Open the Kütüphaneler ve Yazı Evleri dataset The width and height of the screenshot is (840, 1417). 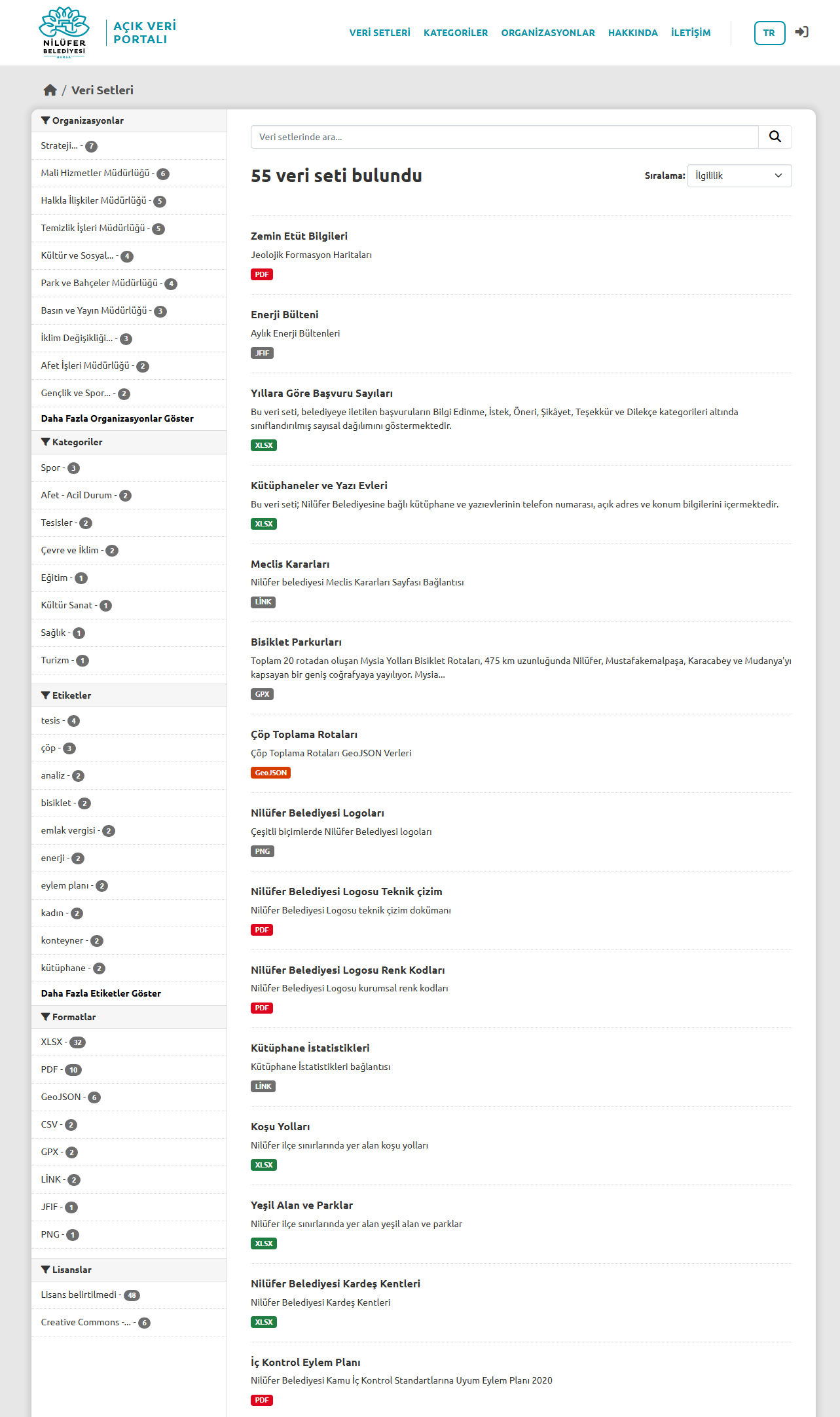(319, 485)
